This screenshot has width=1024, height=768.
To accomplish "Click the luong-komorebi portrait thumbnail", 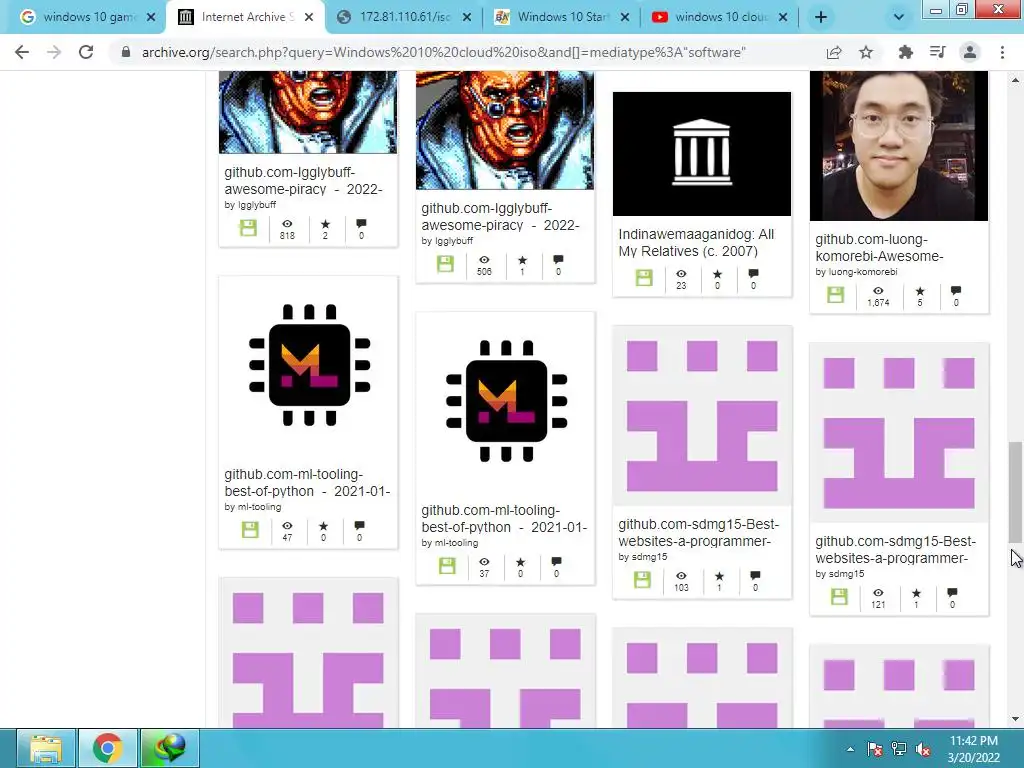I will click(x=899, y=146).
